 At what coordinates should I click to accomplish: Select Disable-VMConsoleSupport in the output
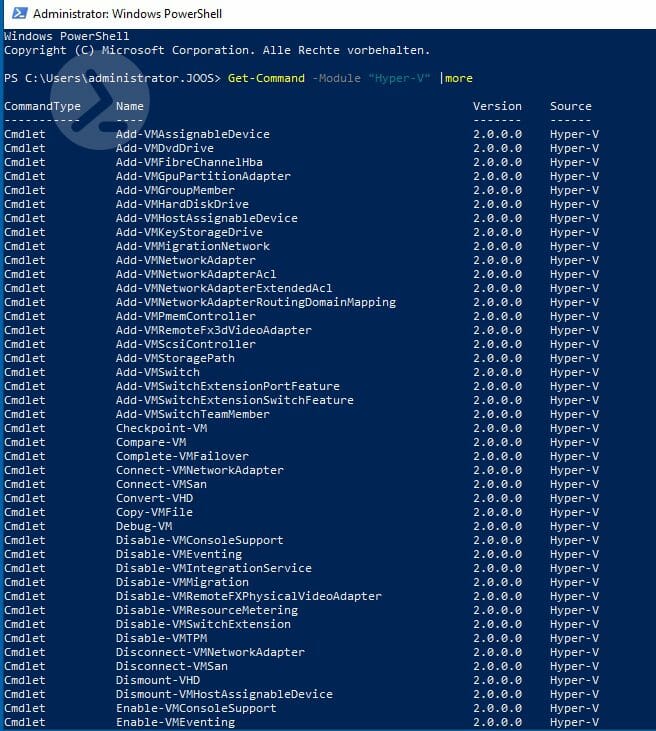[x=200, y=540]
